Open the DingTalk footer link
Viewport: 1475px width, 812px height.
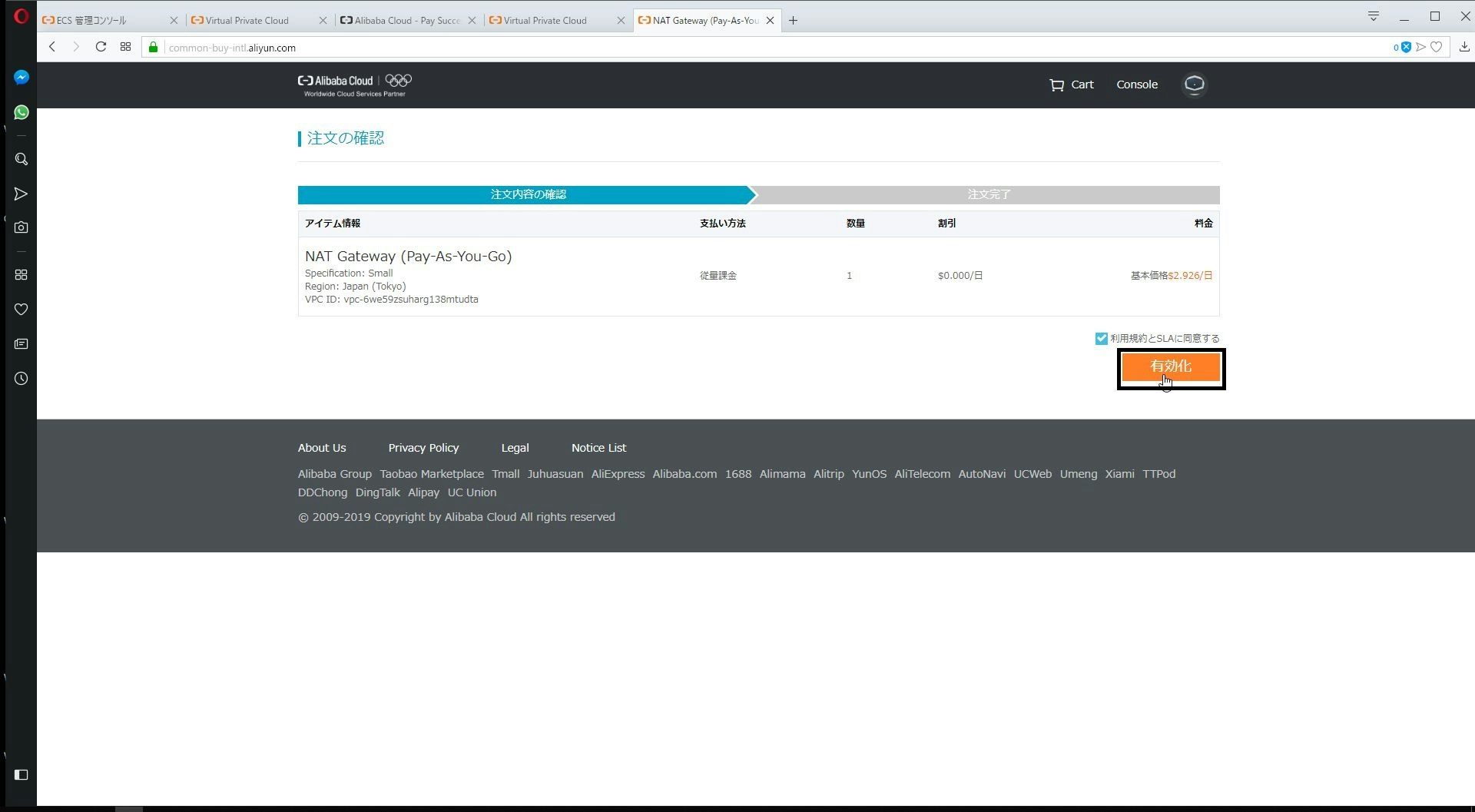click(378, 492)
